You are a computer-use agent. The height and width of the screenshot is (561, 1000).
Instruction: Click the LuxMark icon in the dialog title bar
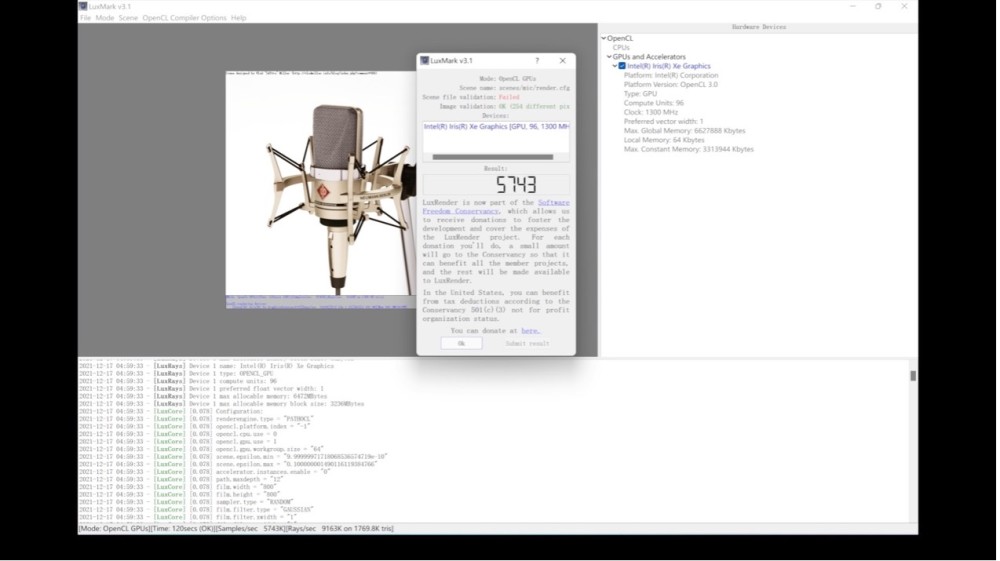(425, 61)
